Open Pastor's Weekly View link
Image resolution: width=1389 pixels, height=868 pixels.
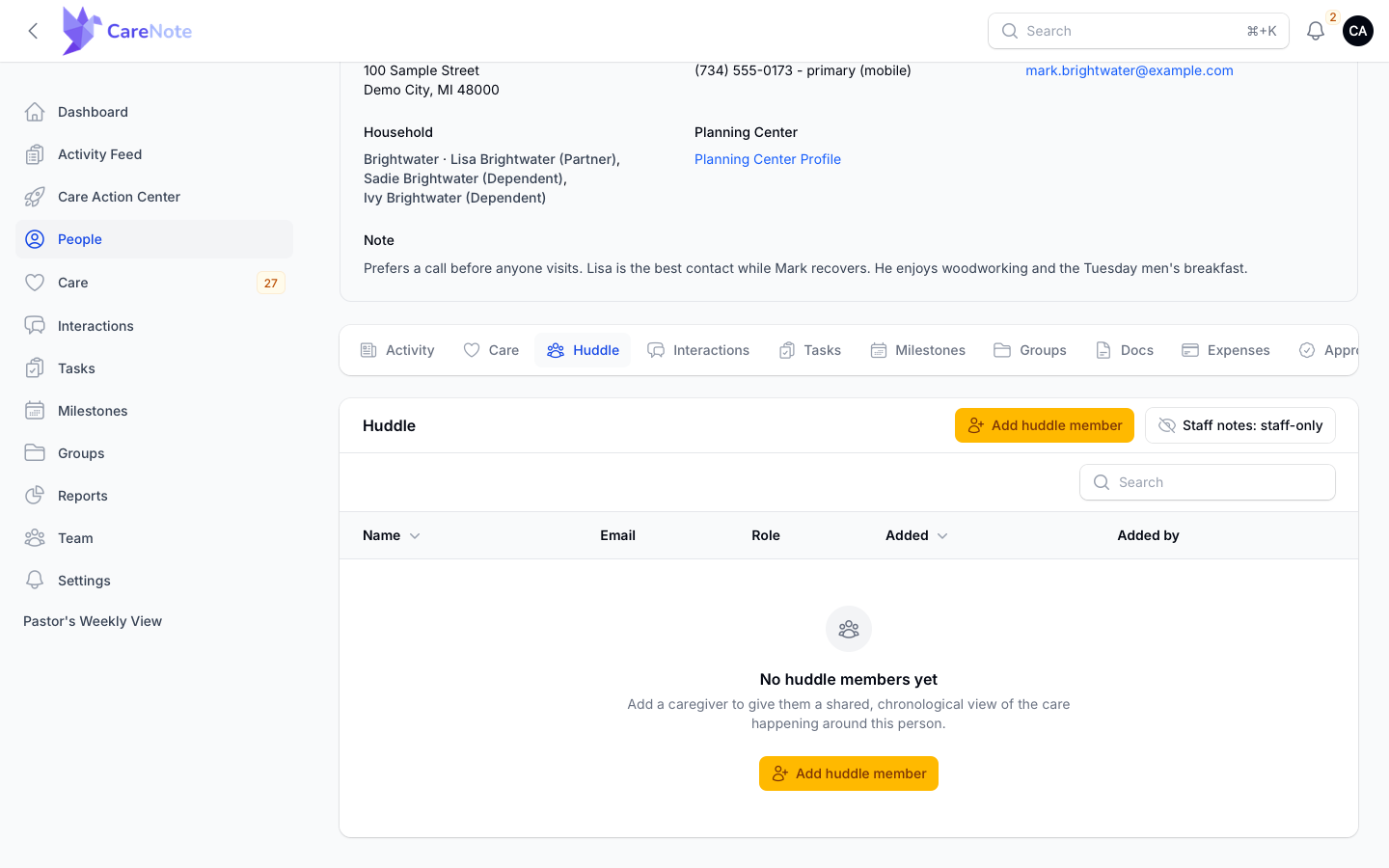pos(93,621)
